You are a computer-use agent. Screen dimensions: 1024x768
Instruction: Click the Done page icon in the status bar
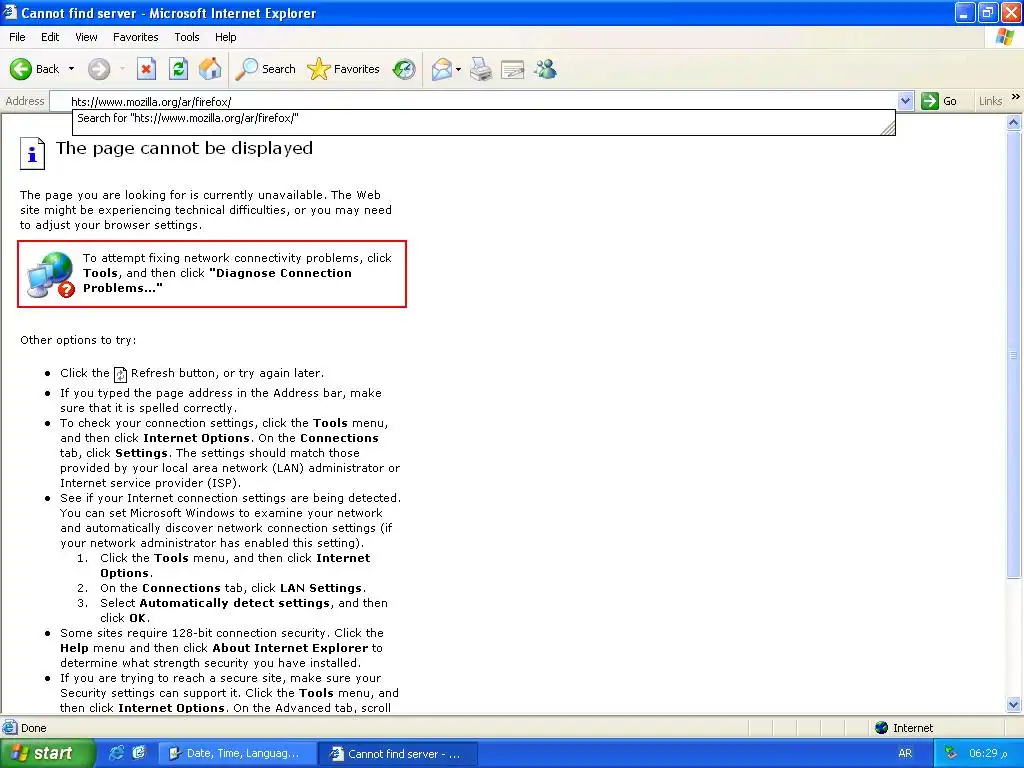(x=10, y=728)
